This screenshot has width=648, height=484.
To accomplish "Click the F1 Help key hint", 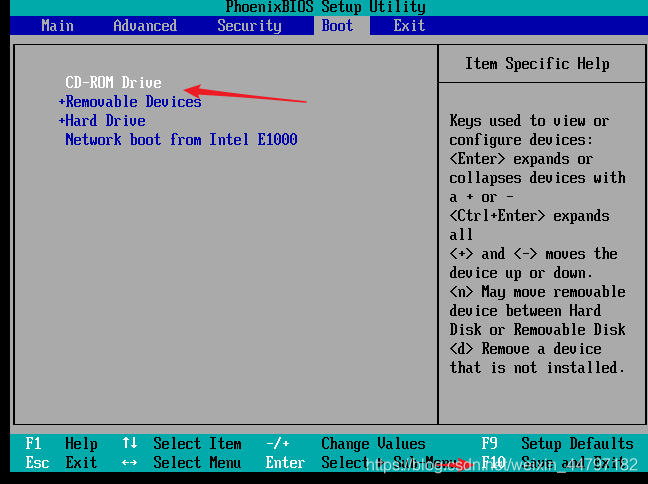I will coord(61,443).
